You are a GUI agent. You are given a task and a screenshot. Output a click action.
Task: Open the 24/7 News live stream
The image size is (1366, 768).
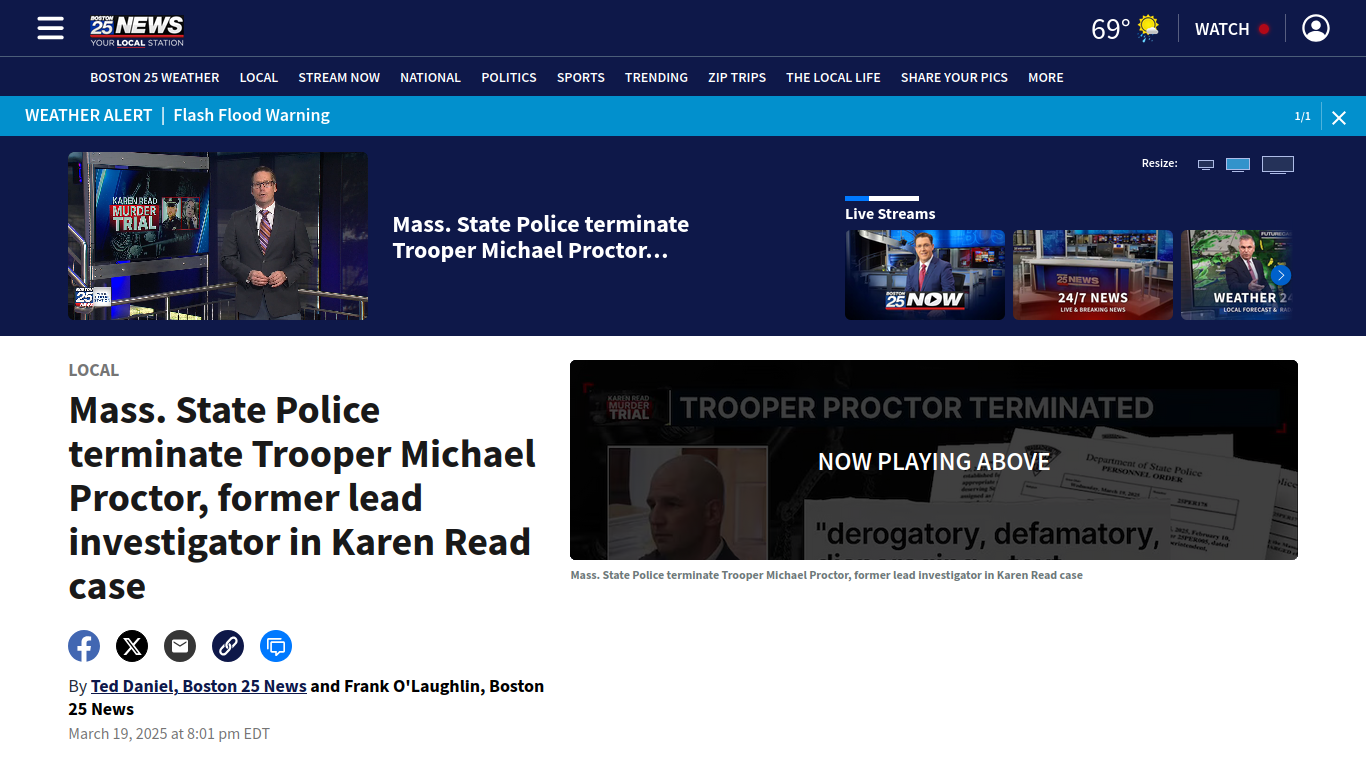pos(1093,275)
